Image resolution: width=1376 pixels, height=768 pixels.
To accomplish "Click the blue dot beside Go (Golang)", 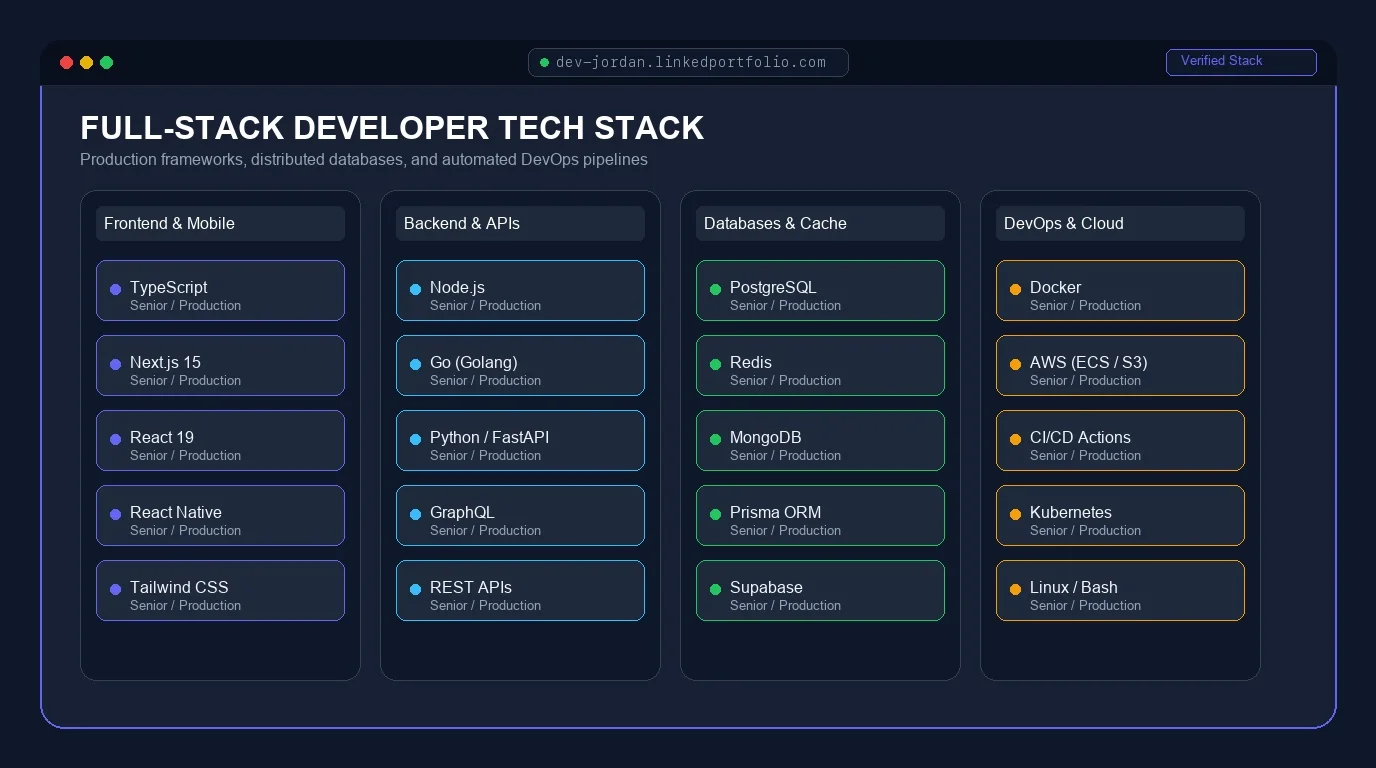I will (x=415, y=364).
